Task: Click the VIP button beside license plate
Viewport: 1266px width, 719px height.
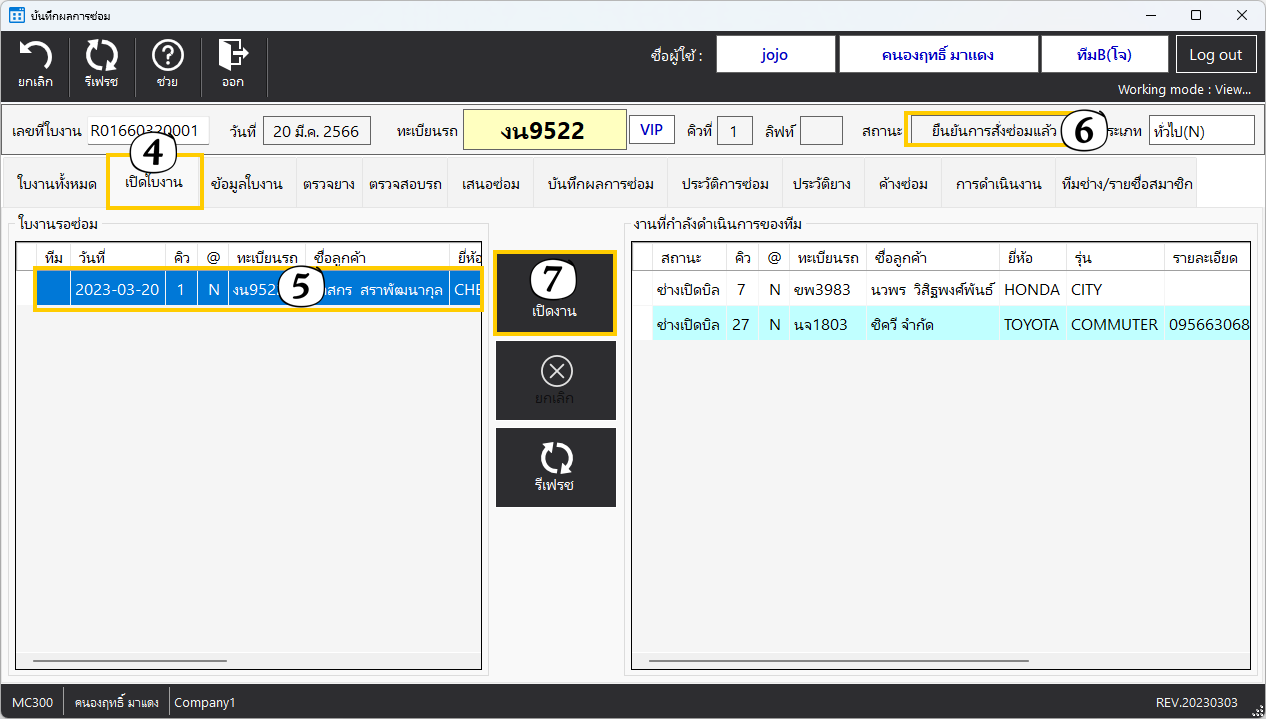Action: [651, 130]
